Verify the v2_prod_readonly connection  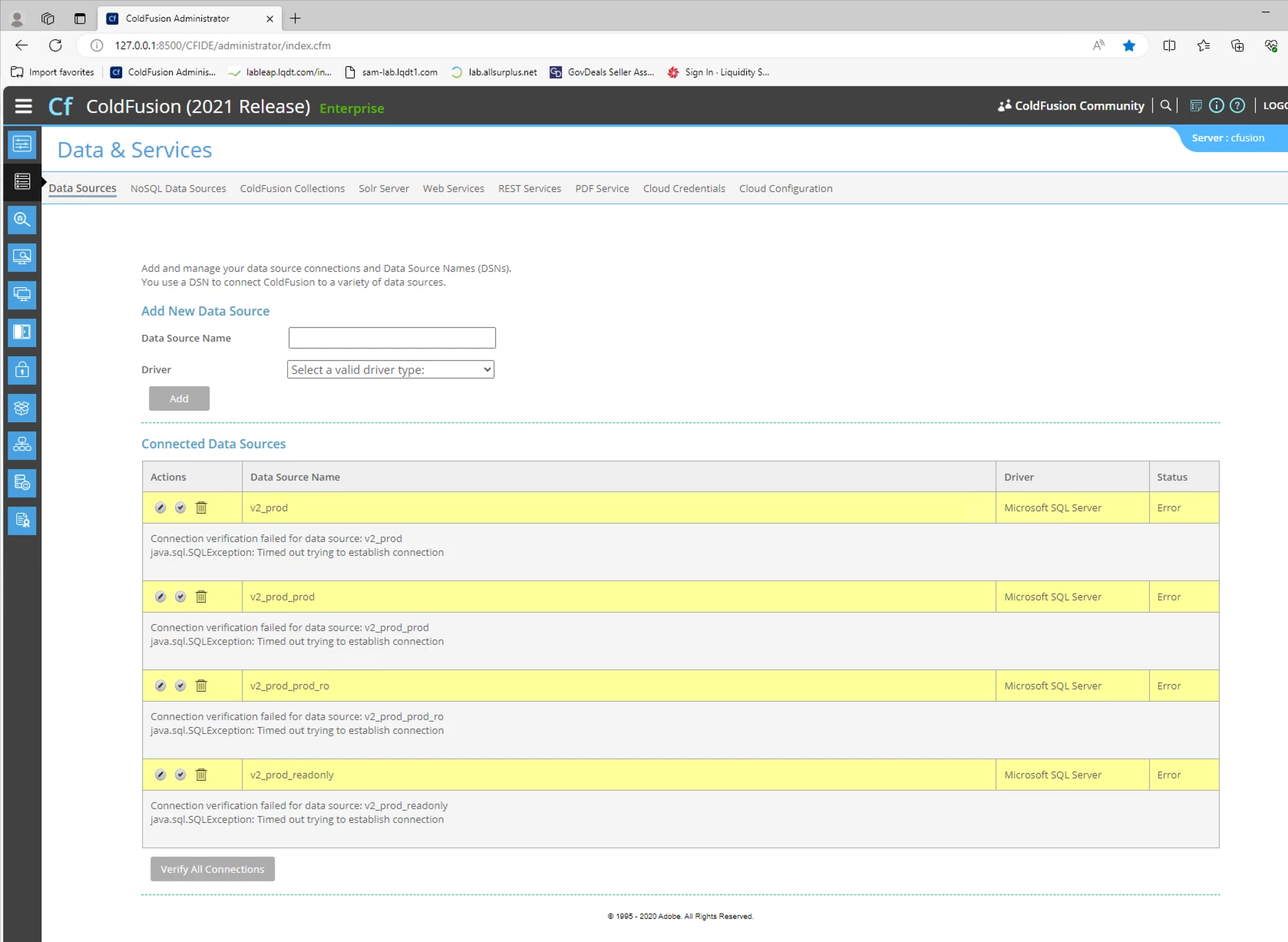[180, 775]
